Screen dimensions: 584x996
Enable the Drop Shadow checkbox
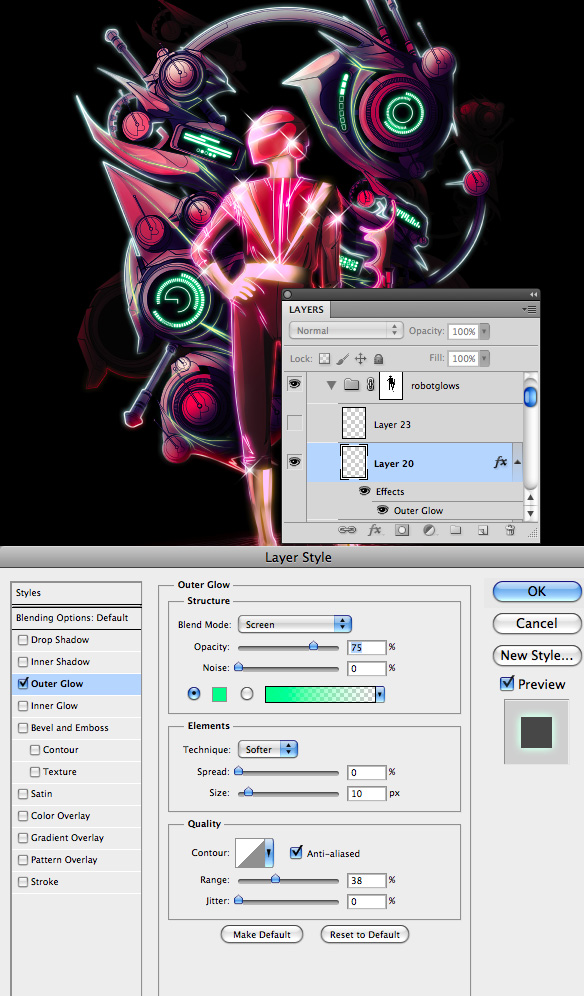23,640
